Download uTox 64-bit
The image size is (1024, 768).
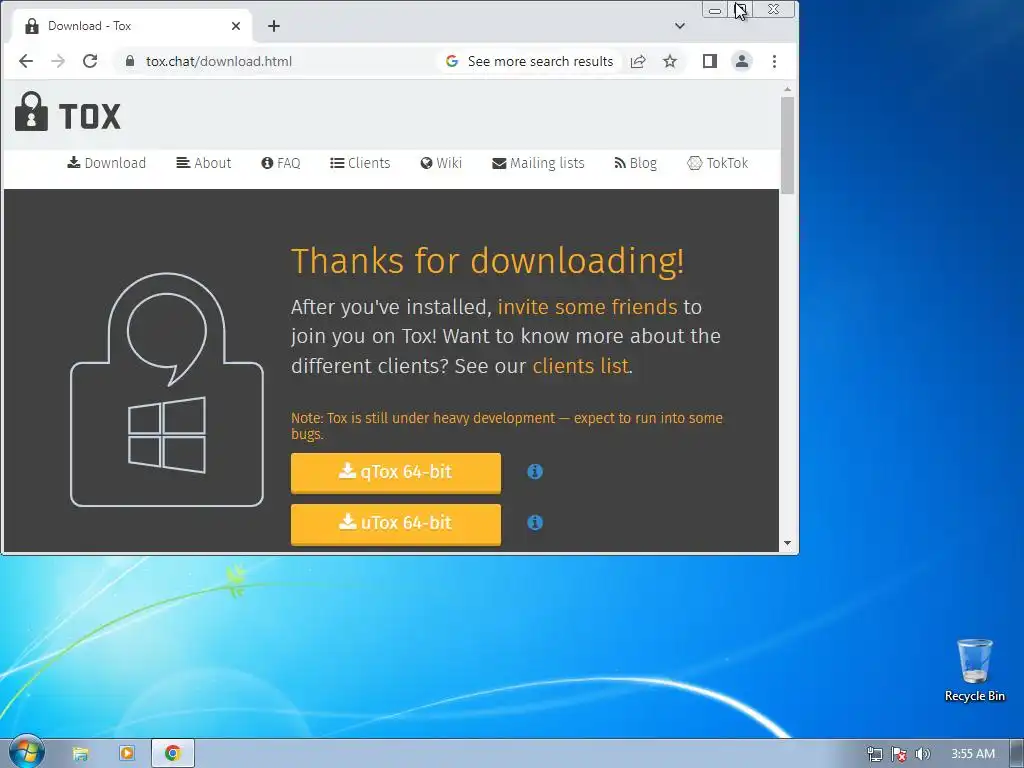(396, 523)
